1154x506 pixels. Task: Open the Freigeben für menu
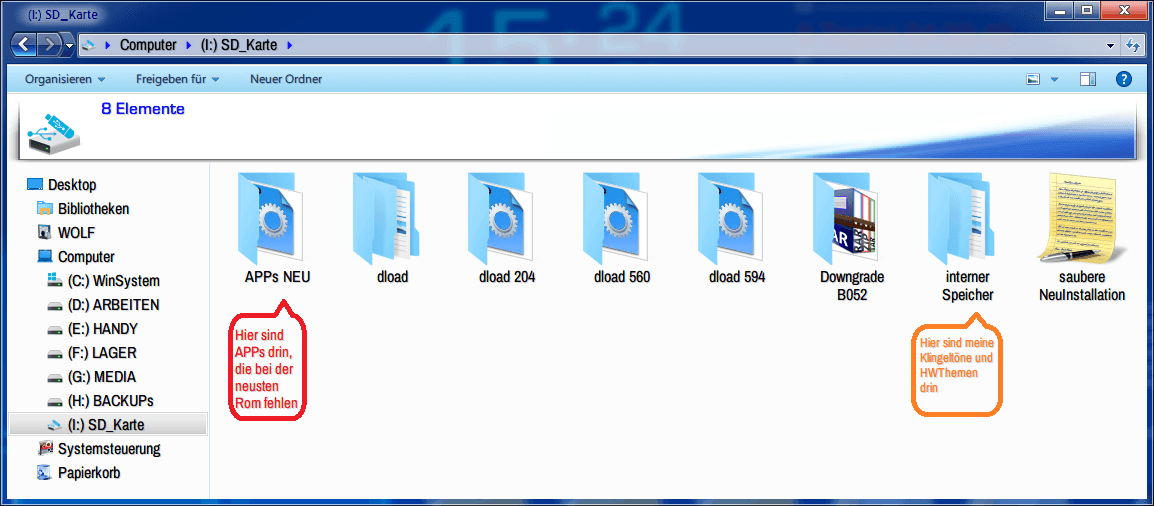[177, 79]
